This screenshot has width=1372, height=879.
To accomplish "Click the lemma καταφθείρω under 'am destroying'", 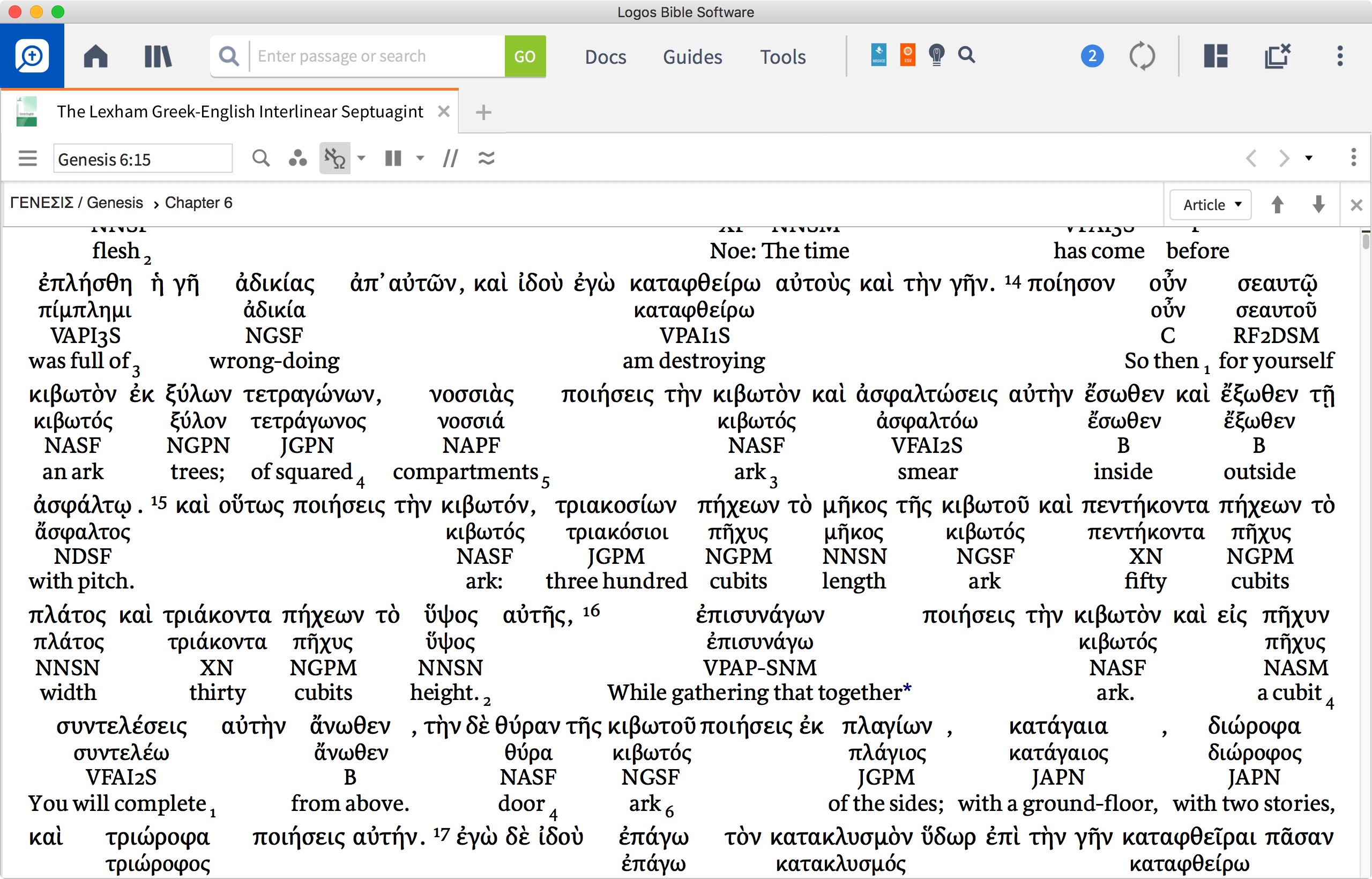I will pos(694,310).
